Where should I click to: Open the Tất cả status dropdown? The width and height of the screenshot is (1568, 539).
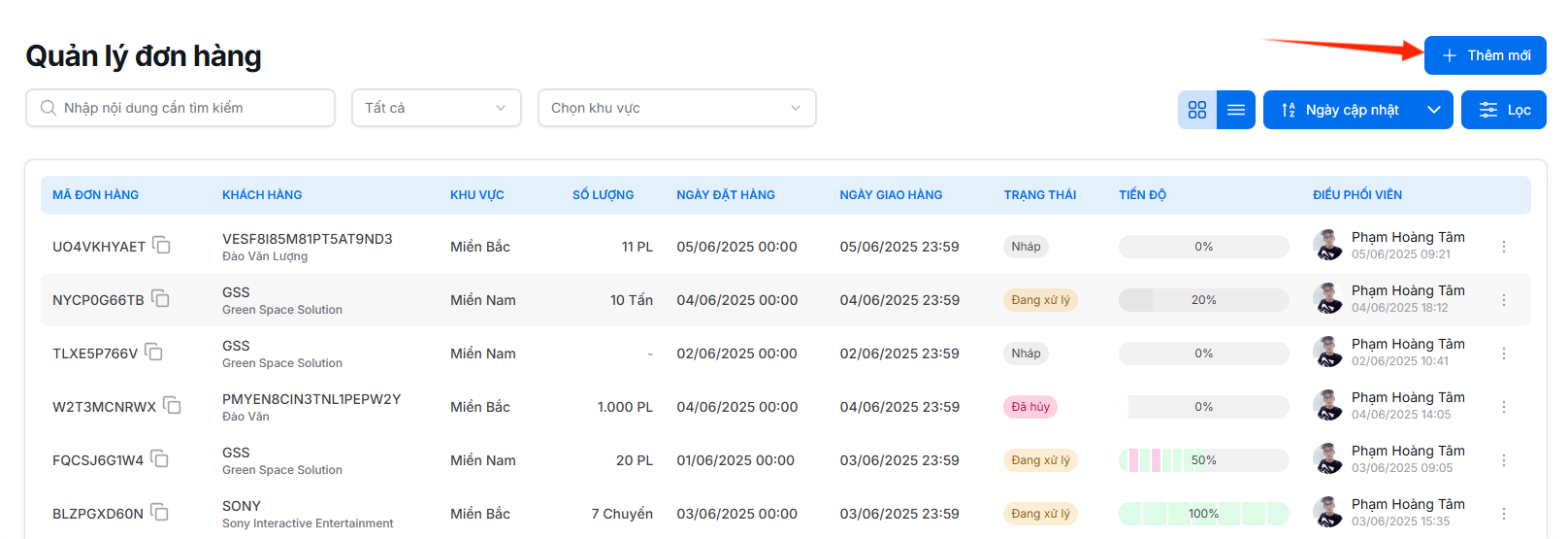[436, 108]
